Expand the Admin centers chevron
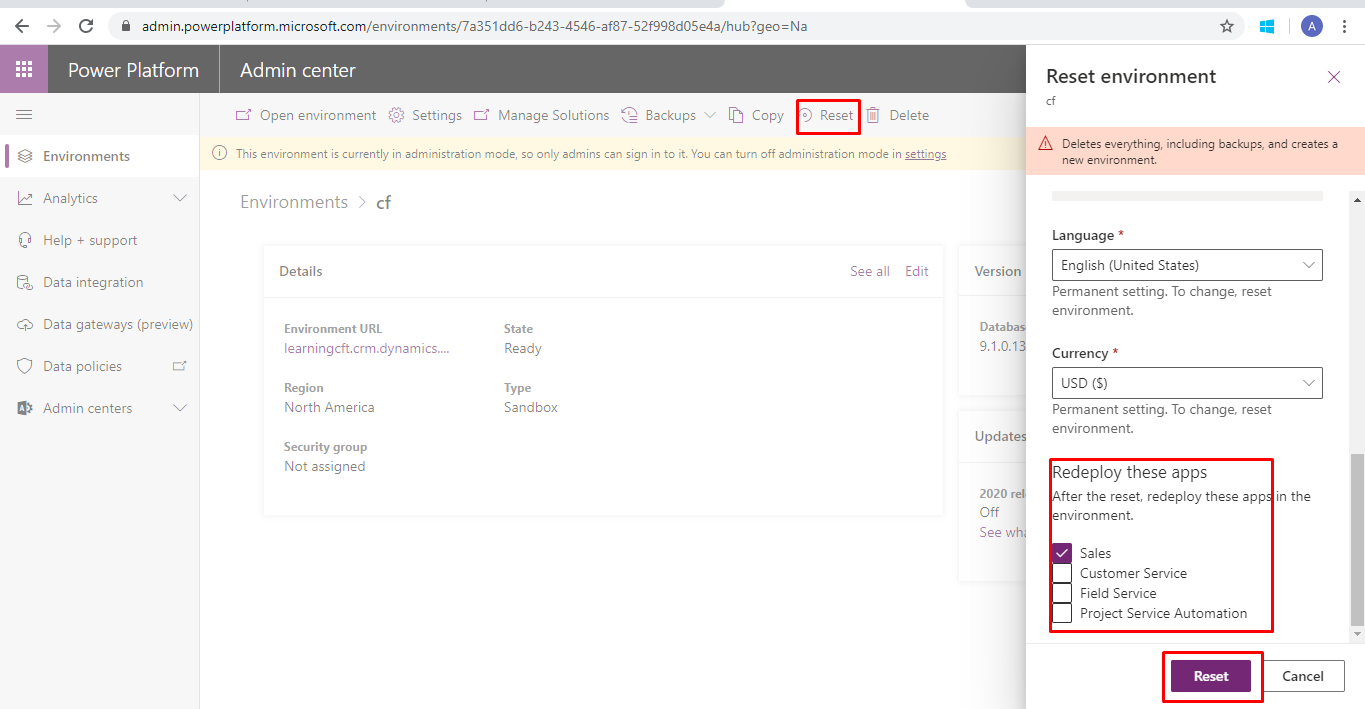Screen dimensions: 1365x709 pos(180,408)
